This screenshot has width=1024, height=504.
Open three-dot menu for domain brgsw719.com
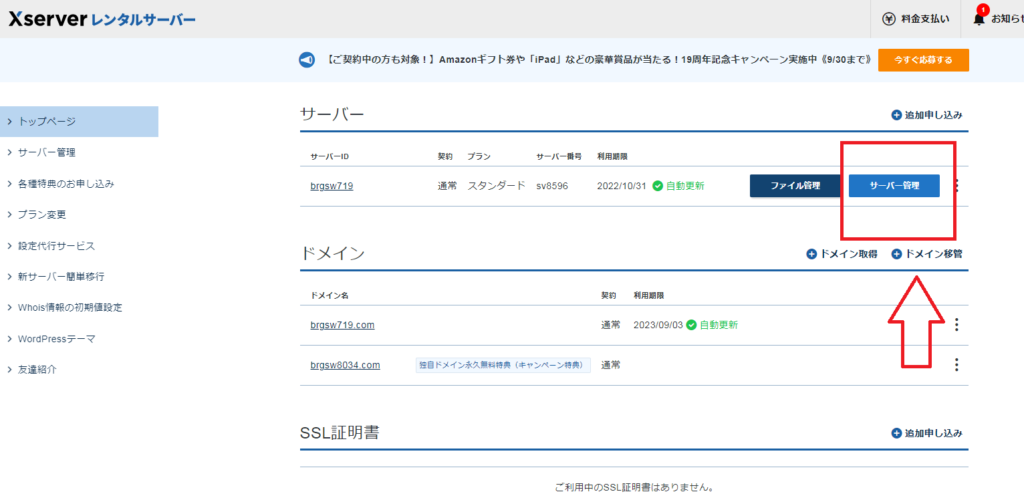point(957,325)
